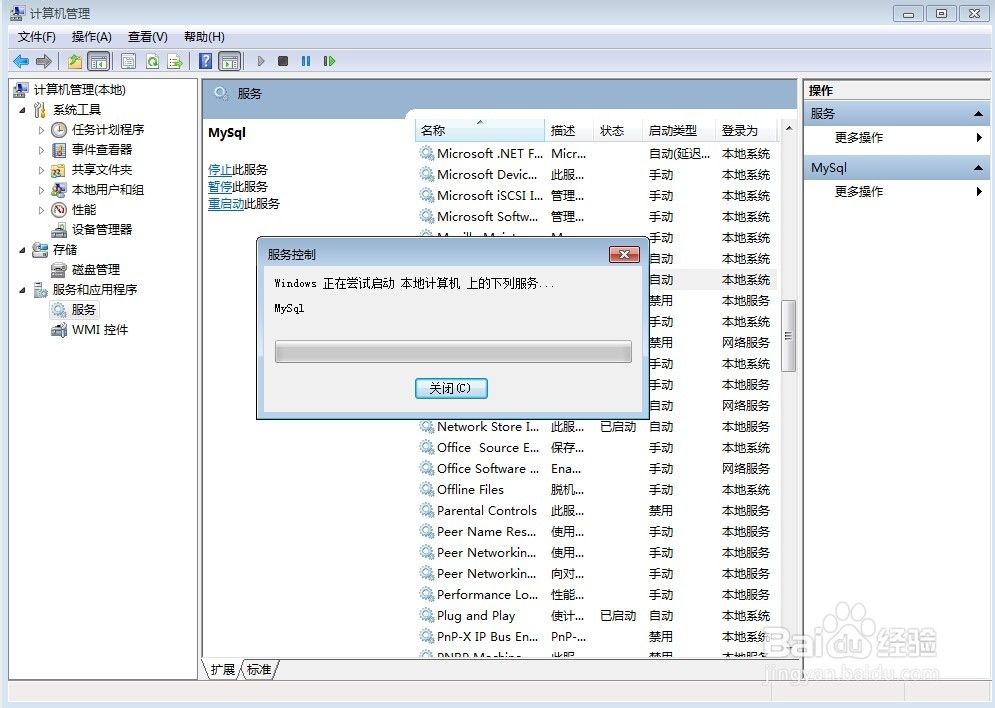Select 事件查看器 tree node

tap(102, 150)
